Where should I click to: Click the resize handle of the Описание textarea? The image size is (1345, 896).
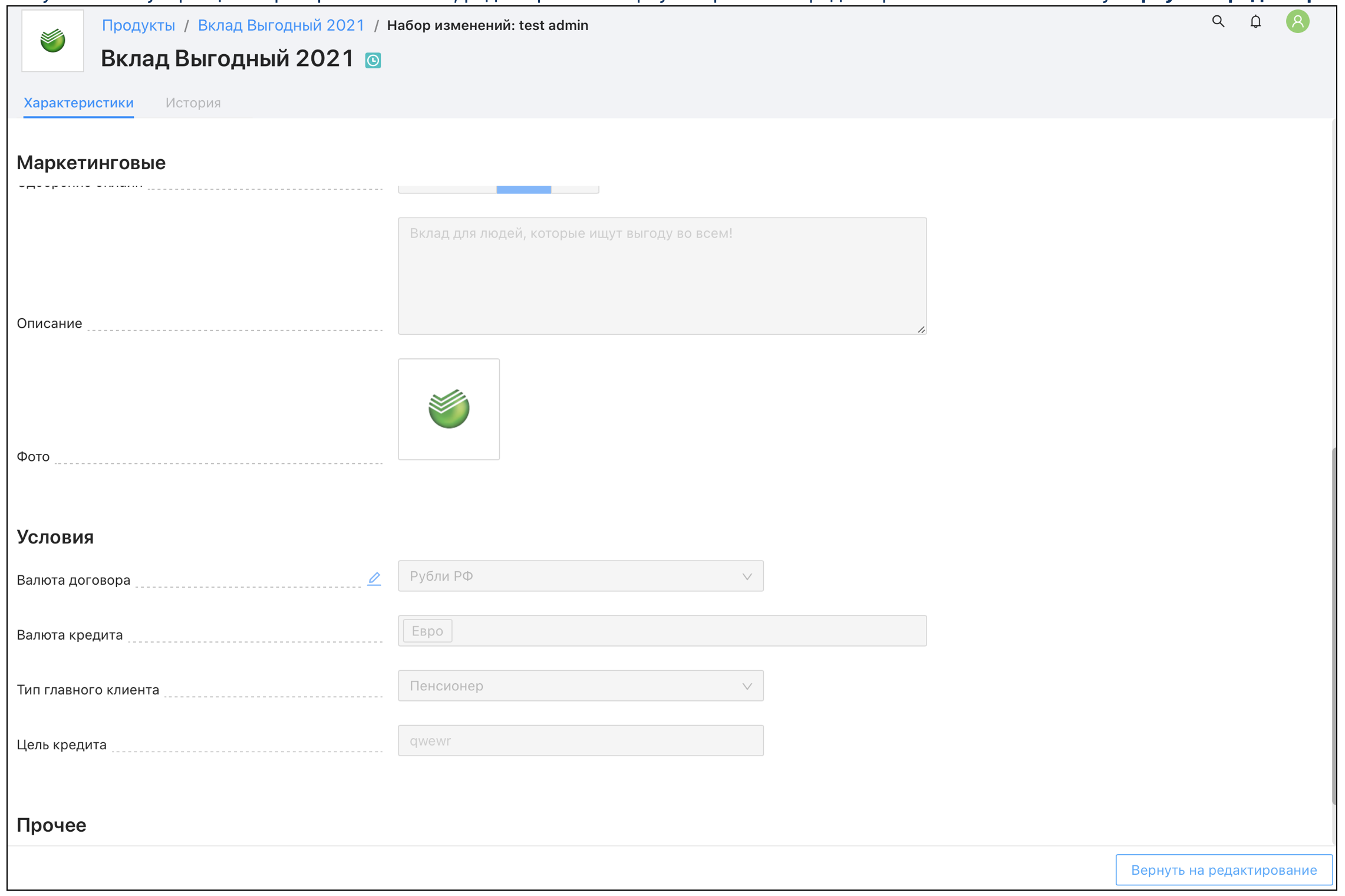(x=921, y=330)
